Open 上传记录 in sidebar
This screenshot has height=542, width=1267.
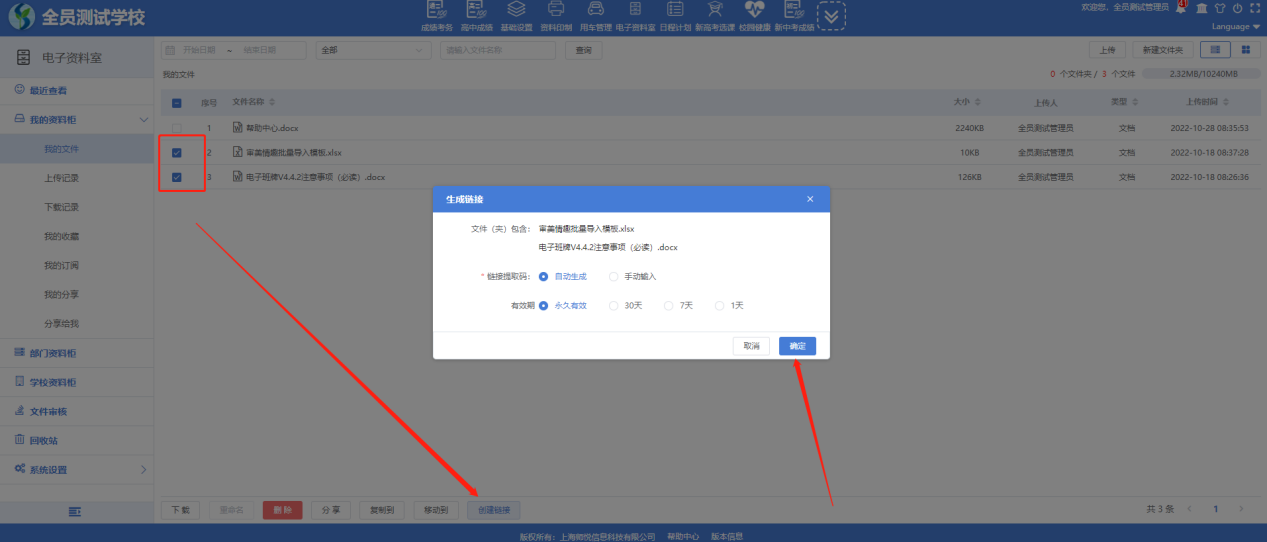tap(77, 178)
